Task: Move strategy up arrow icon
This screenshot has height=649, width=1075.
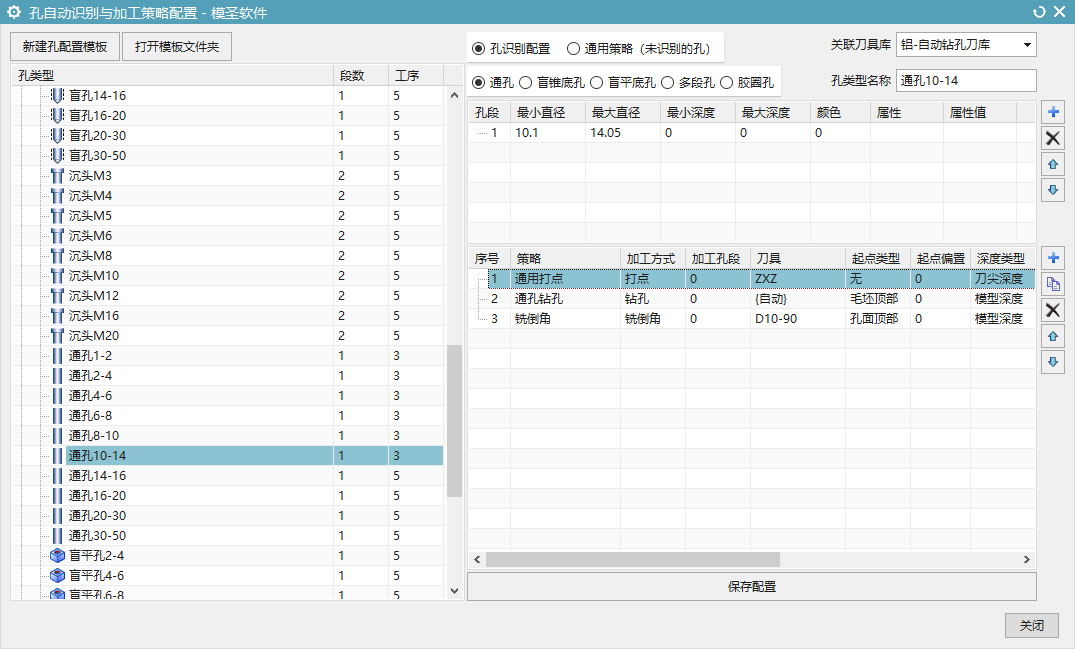Action: click(1053, 336)
